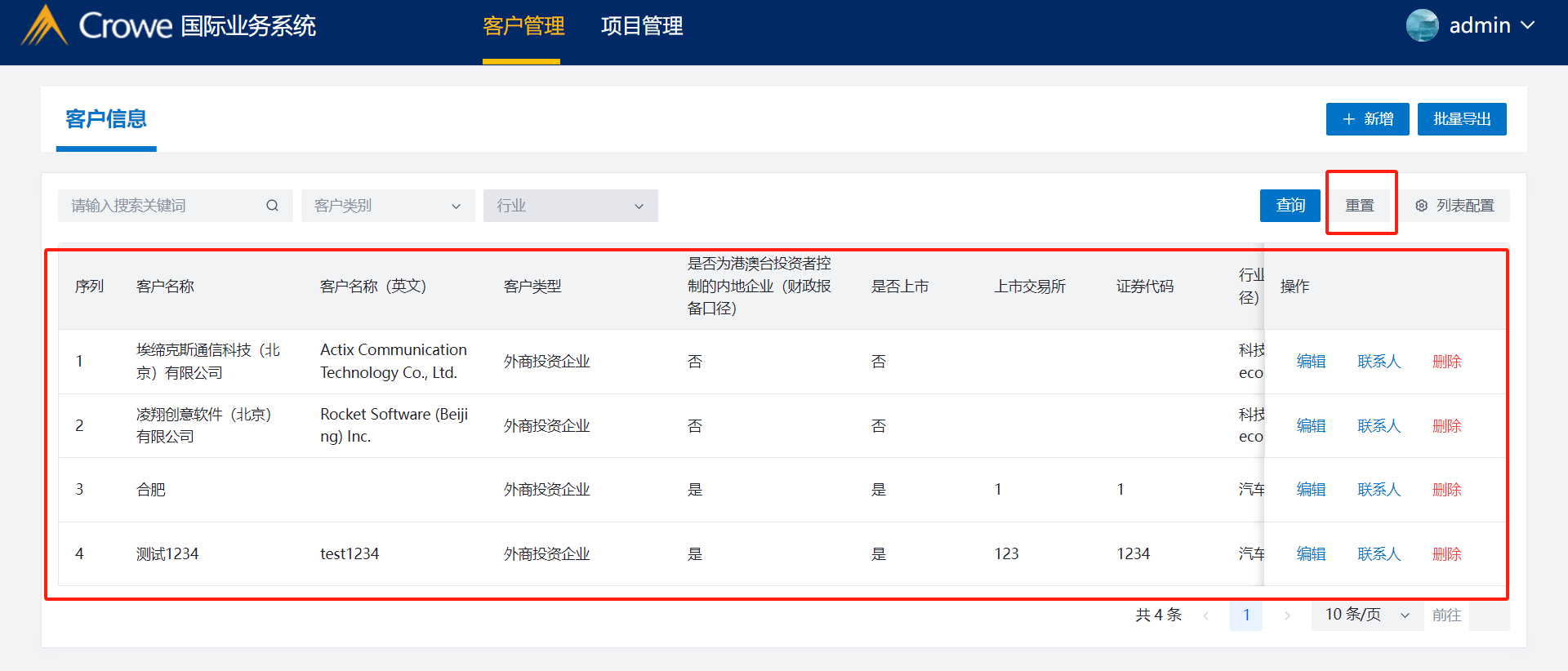
Task: Click the plus icon on 新增 button
Action: (x=1348, y=119)
